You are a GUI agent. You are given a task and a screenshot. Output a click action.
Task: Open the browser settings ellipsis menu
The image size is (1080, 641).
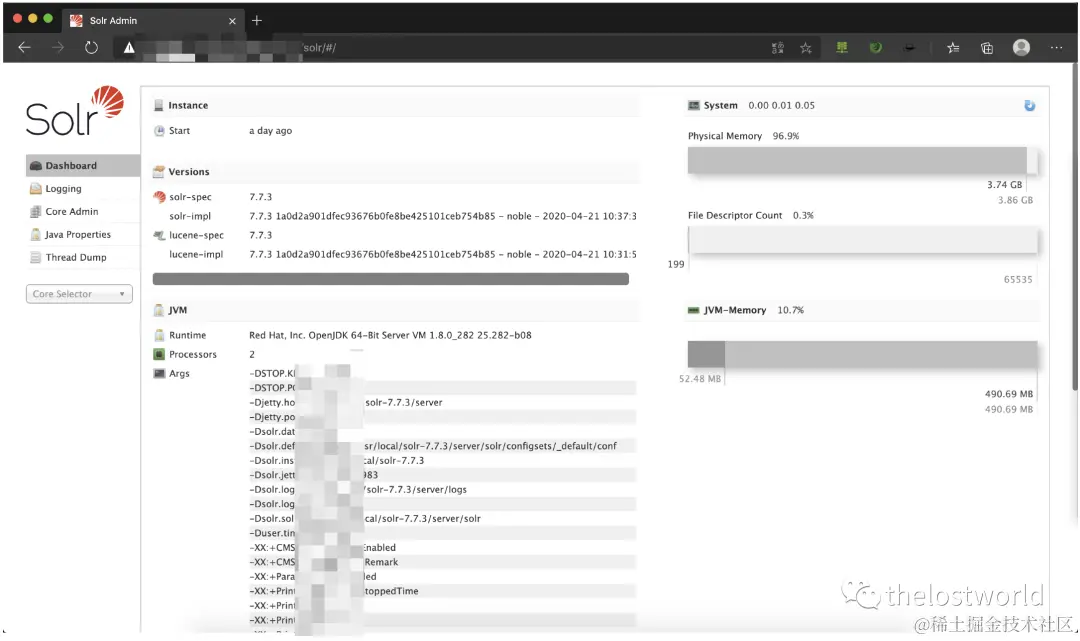(1056, 48)
